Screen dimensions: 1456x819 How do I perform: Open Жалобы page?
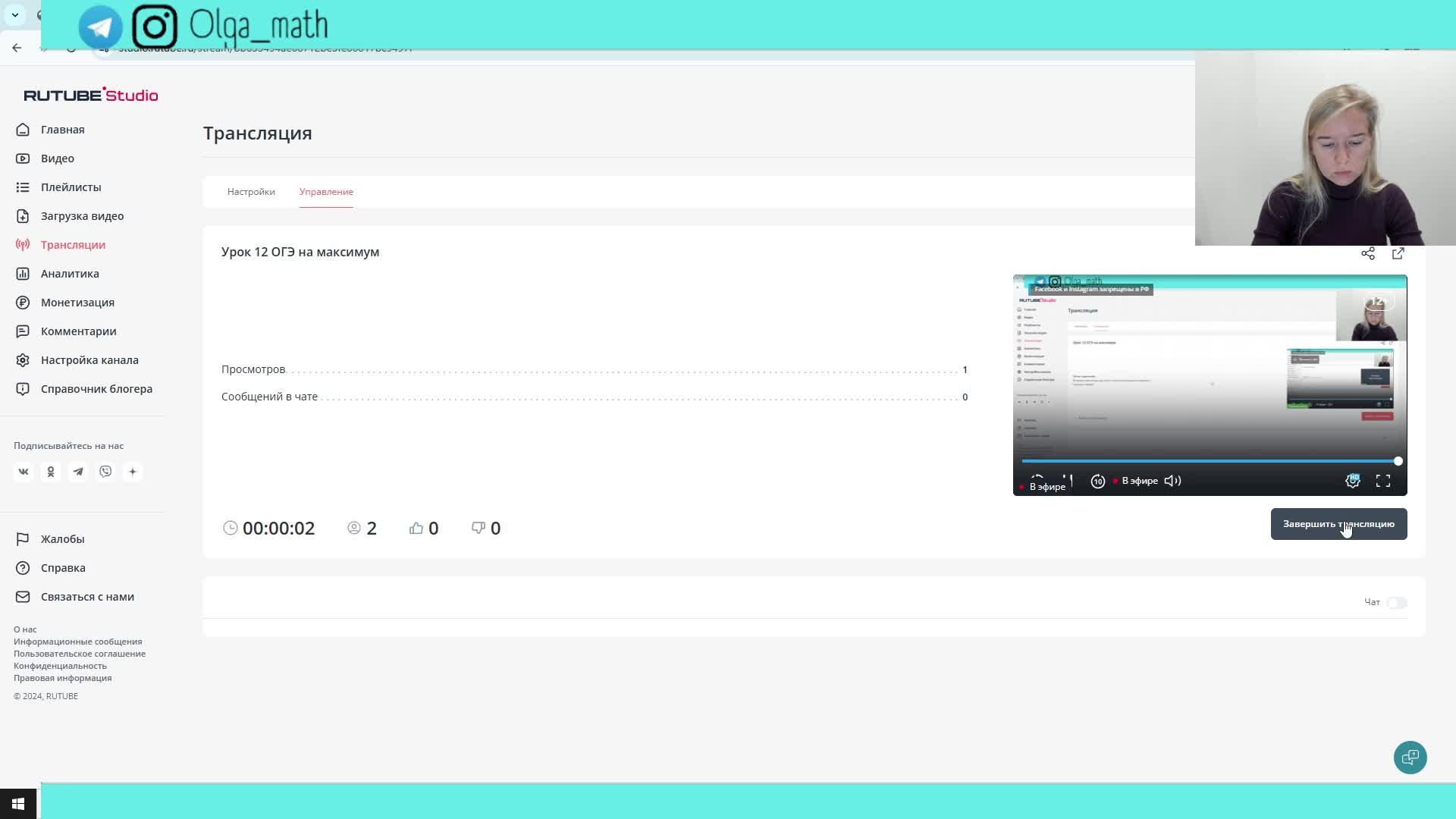pyautogui.click(x=63, y=539)
